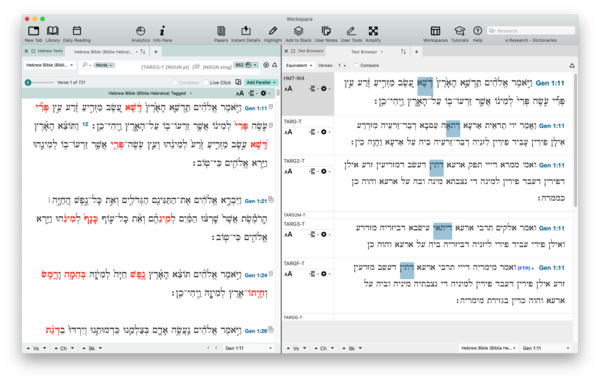Open the Verses count dropdown
The width and height of the screenshot is (600, 382).
point(342,65)
